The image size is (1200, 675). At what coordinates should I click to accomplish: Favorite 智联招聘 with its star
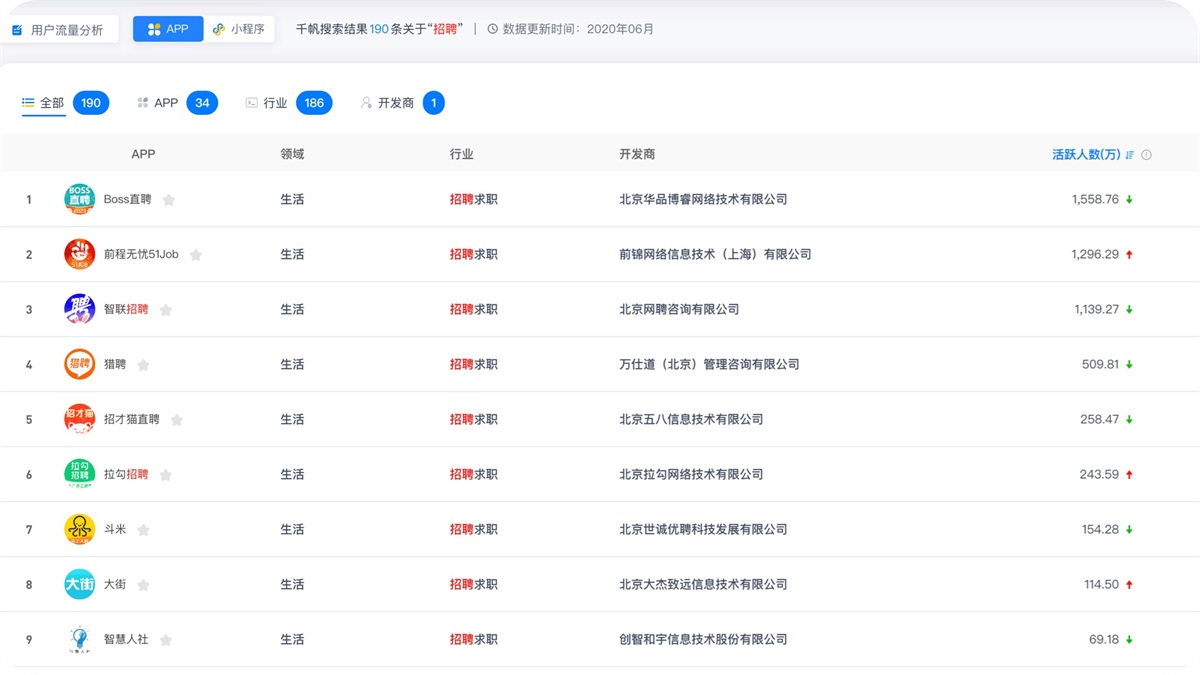pos(166,310)
